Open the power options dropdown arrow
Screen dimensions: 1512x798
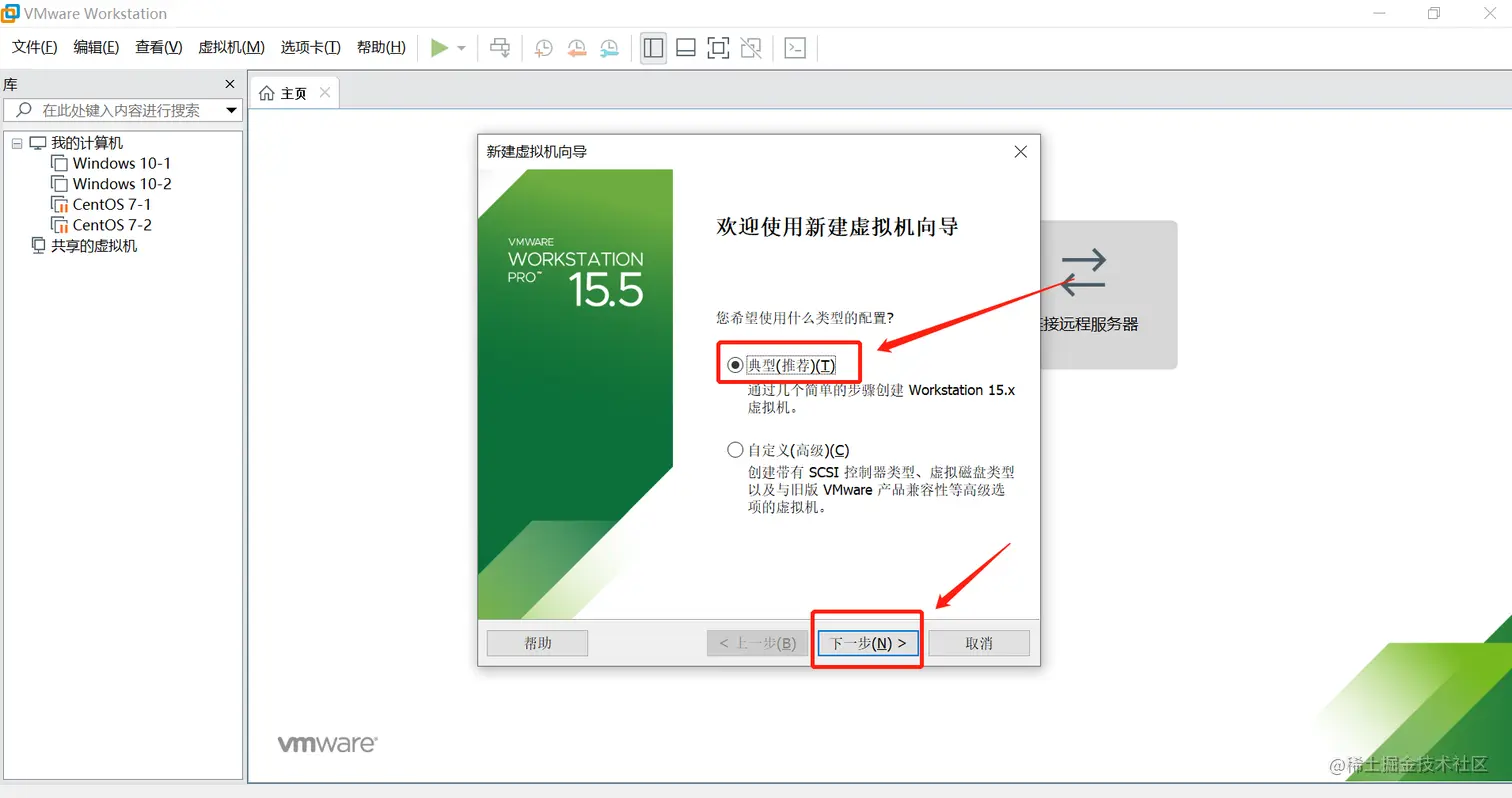pyautogui.click(x=461, y=47)
